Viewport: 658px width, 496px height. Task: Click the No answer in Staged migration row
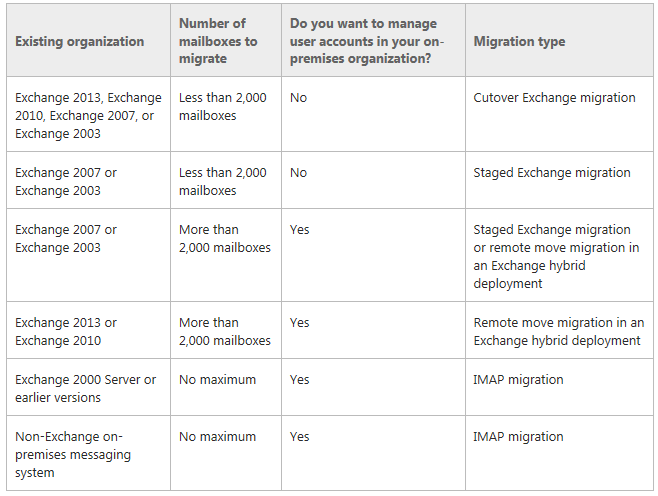click(x=298, y=172)
